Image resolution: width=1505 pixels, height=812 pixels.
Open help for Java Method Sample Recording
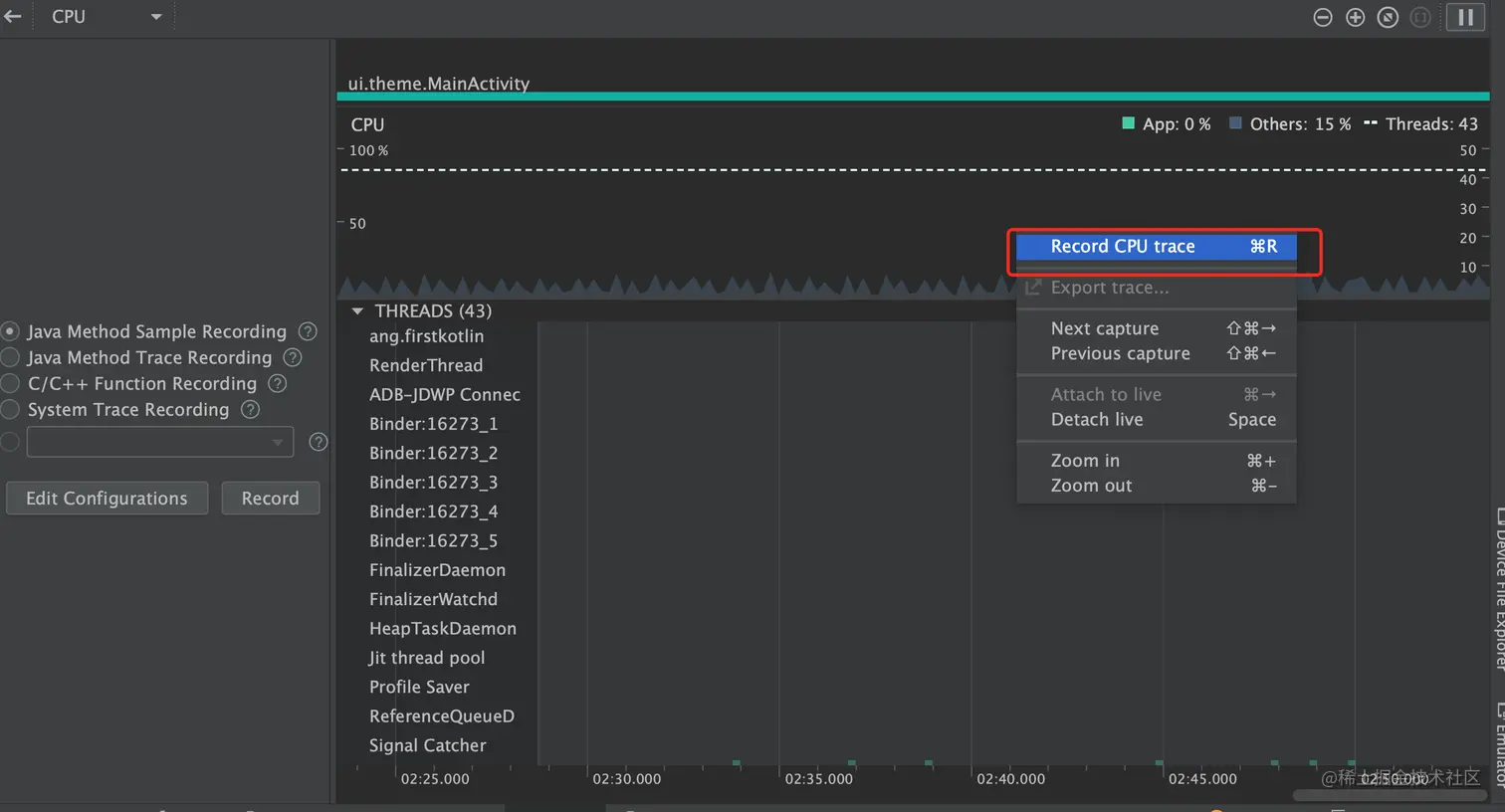coord(309,331)
